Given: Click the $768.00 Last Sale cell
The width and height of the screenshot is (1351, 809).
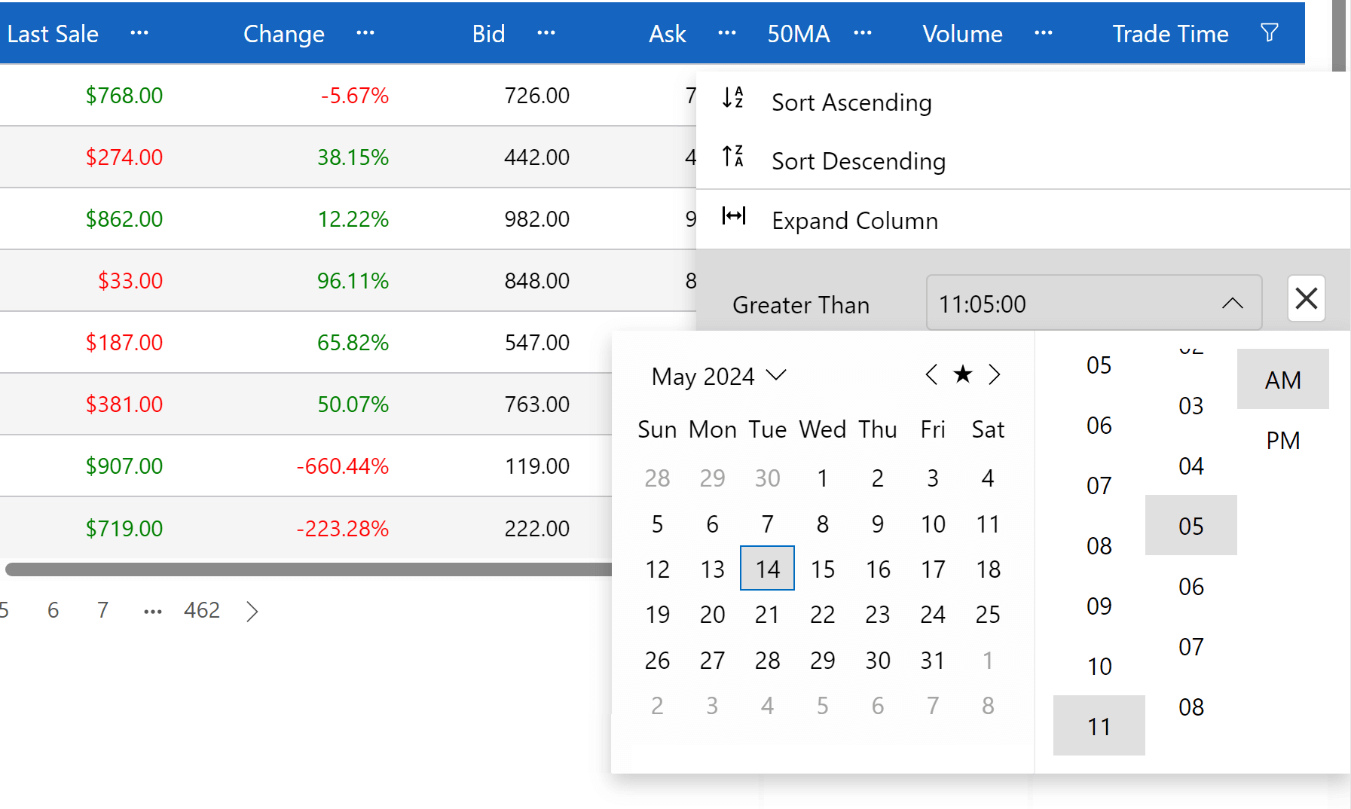Looking at the screenshot, I should (124, 95).
